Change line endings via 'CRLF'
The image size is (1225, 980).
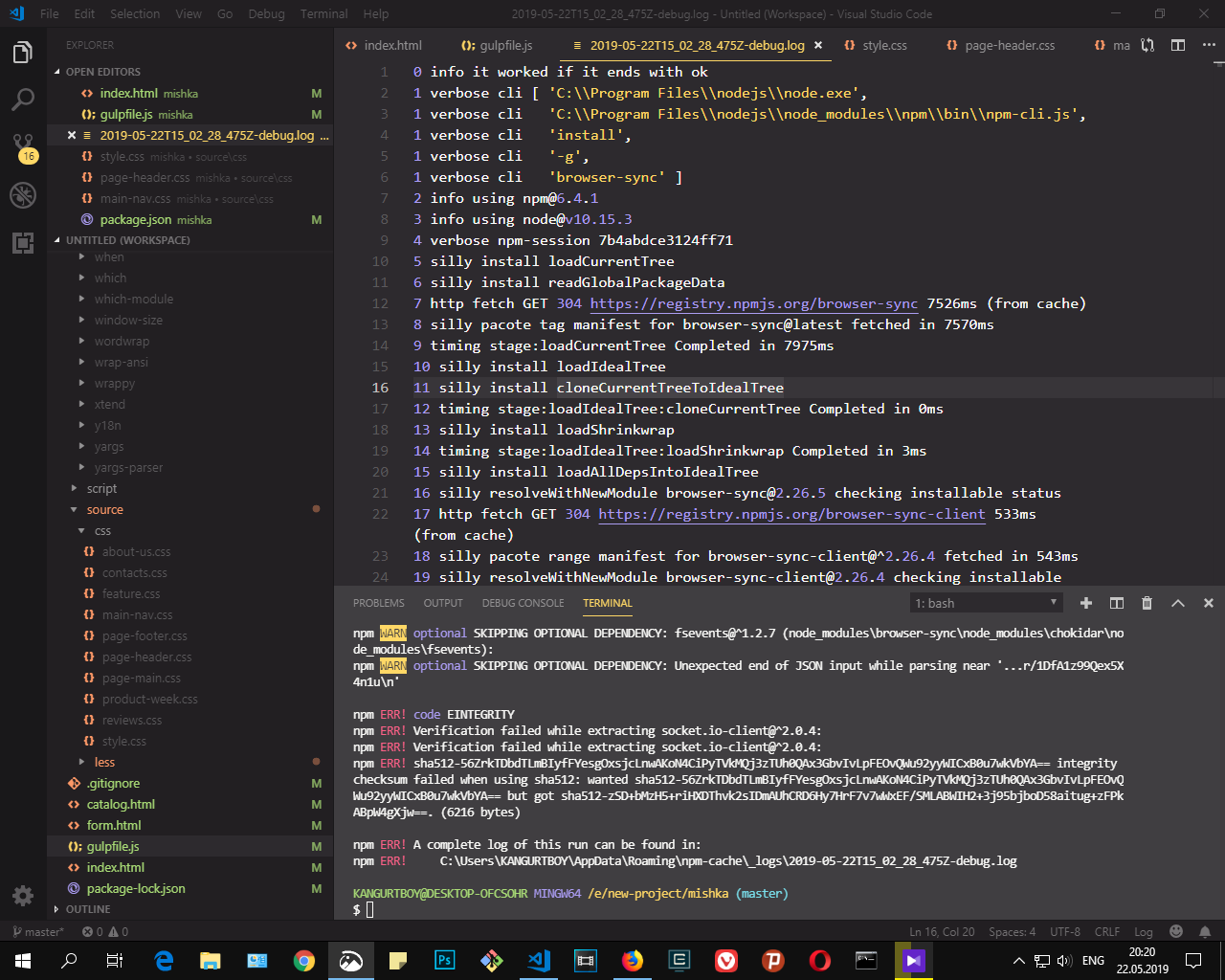1107,931
